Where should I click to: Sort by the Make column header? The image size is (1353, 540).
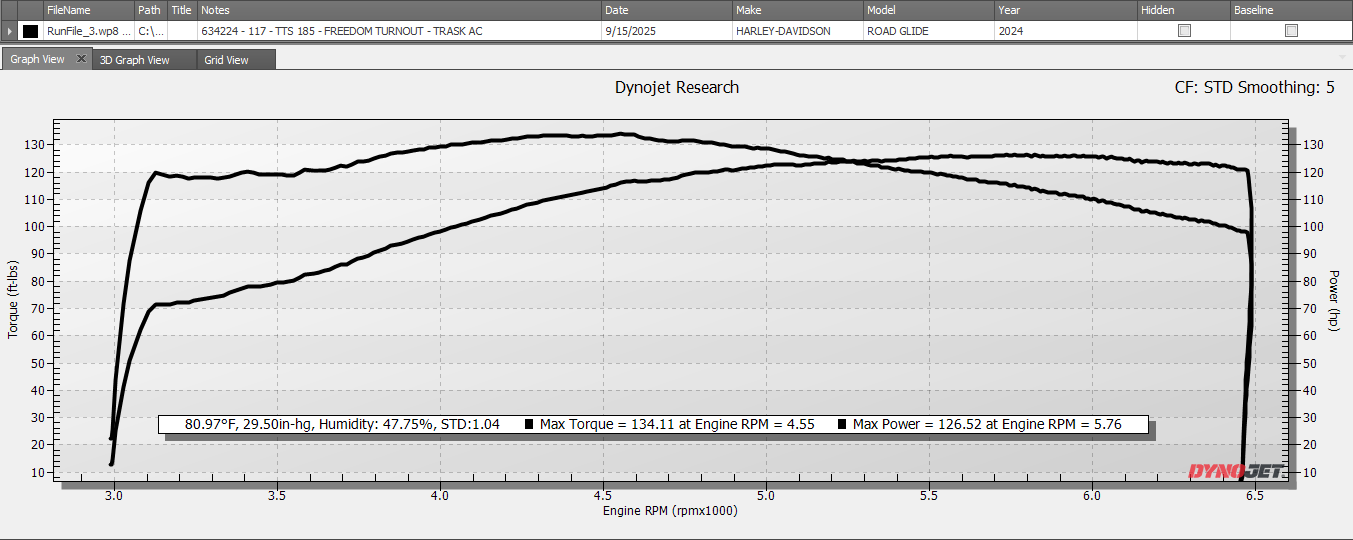(797, 10)
